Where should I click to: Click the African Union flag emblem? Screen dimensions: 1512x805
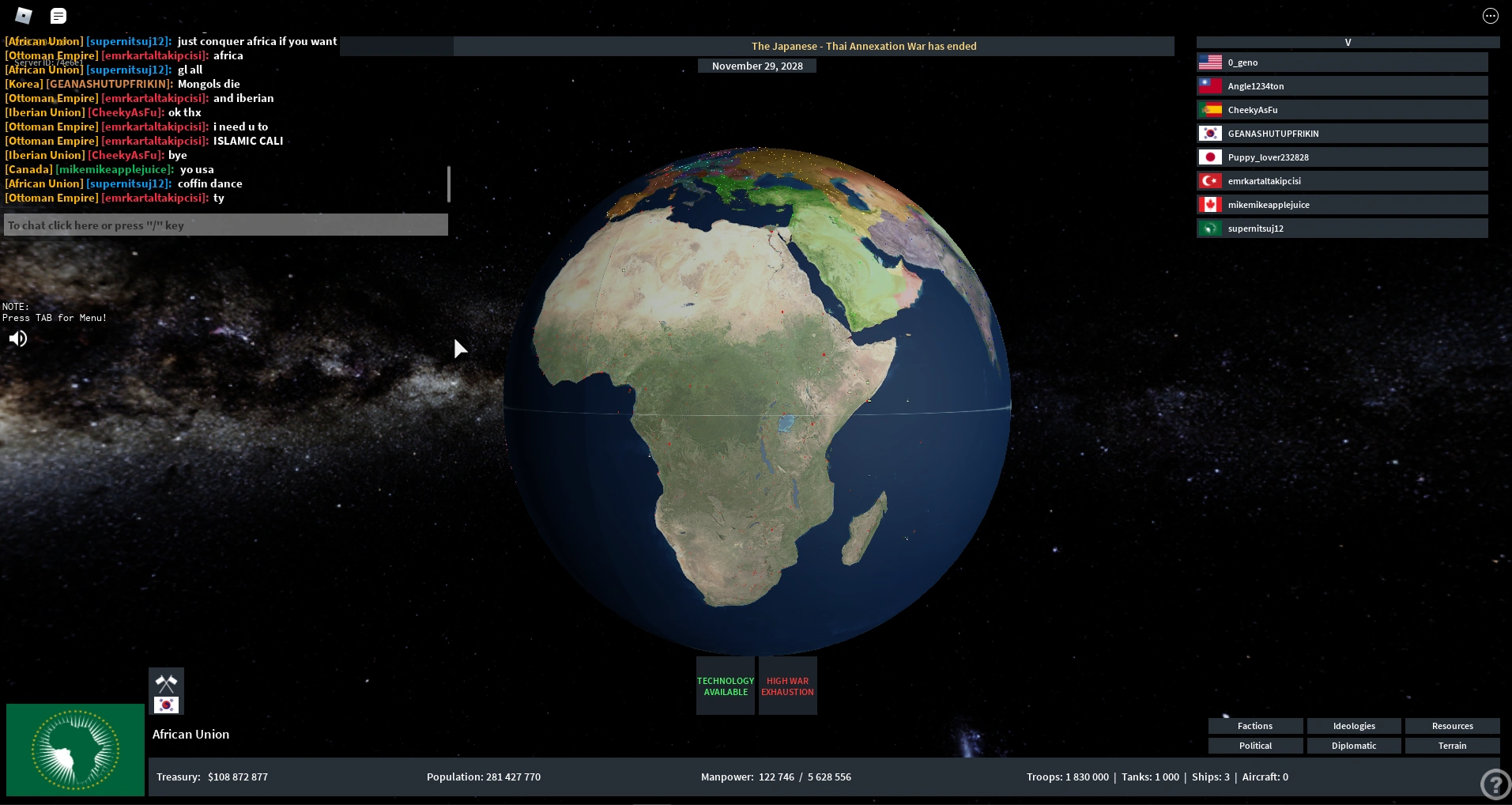75,750
